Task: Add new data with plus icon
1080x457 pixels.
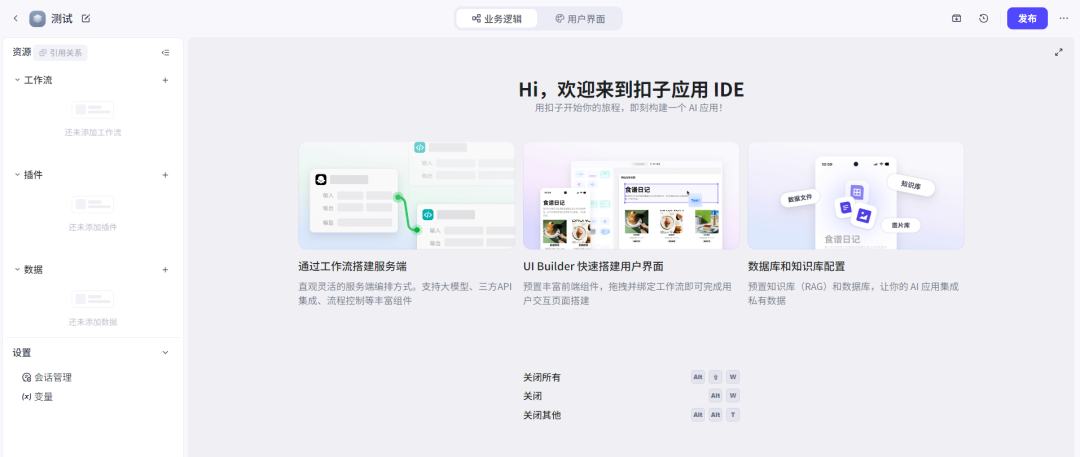Action: pos(165,270)
